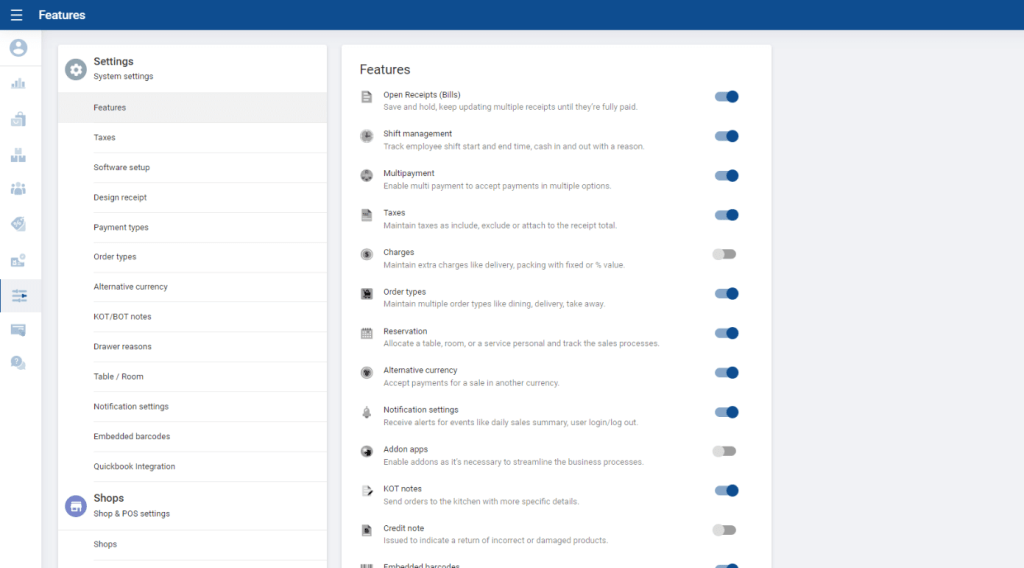Disable the Open Receipts (Bills) toggle

[726, 97]
